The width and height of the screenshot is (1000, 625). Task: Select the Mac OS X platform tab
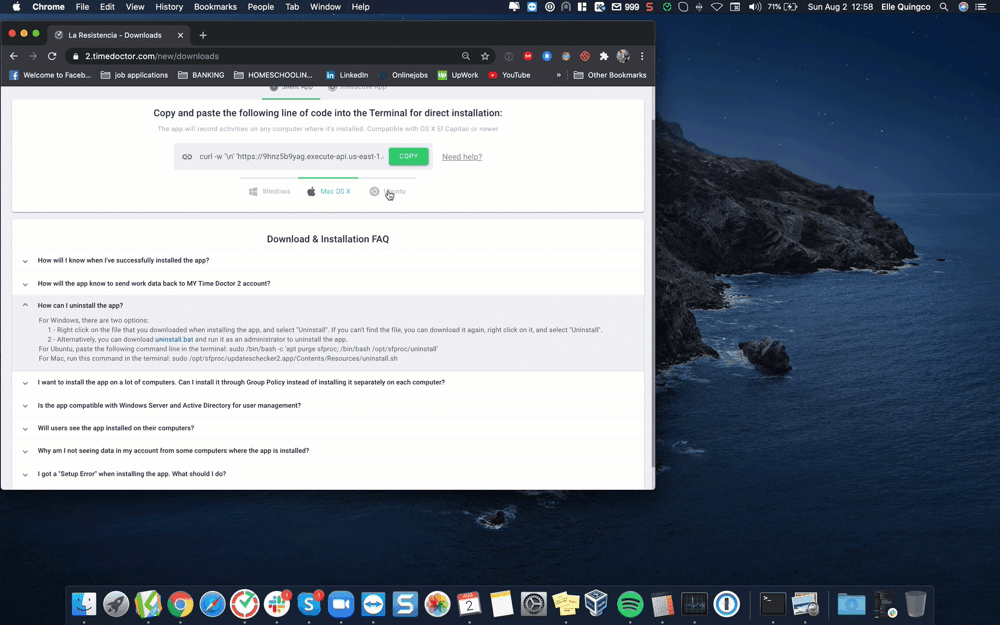pos(328,191)
